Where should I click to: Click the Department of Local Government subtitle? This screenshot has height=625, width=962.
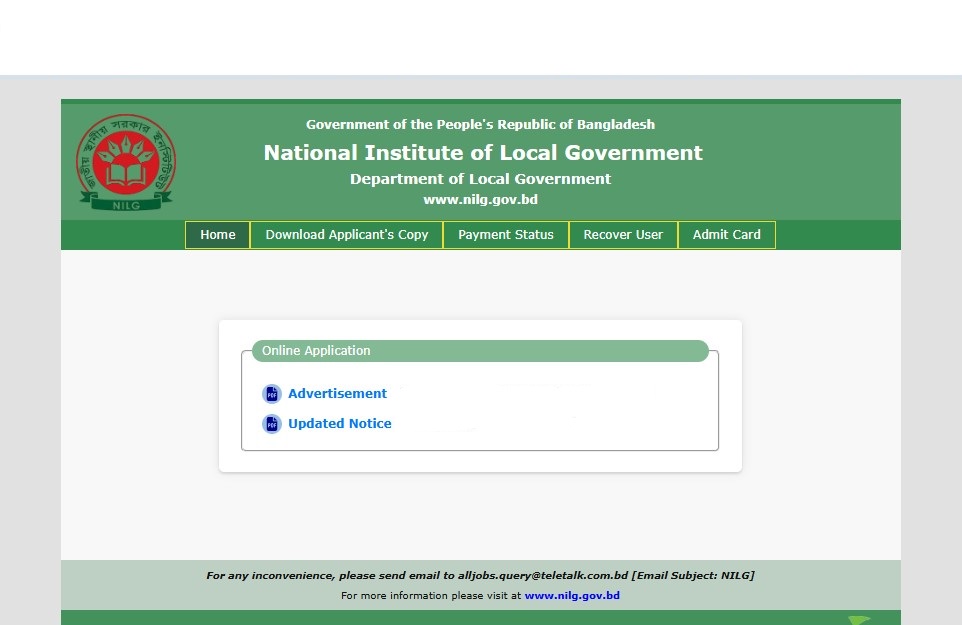480,179
